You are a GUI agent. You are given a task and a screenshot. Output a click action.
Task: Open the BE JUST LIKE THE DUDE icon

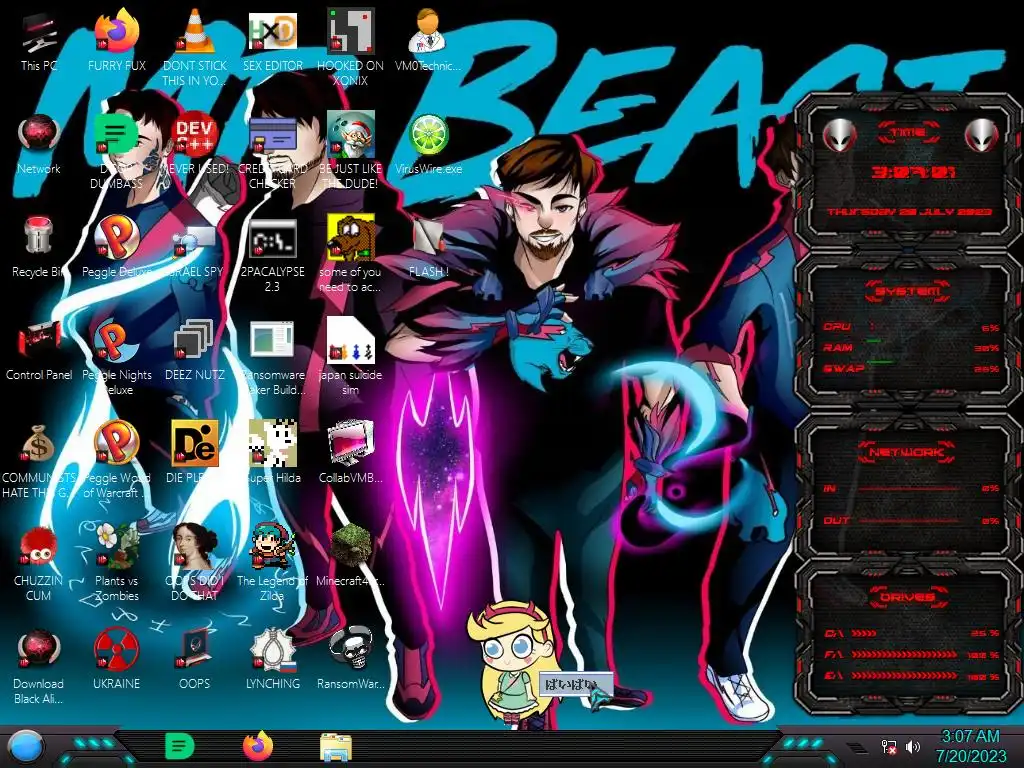click(x=350, y=135)
